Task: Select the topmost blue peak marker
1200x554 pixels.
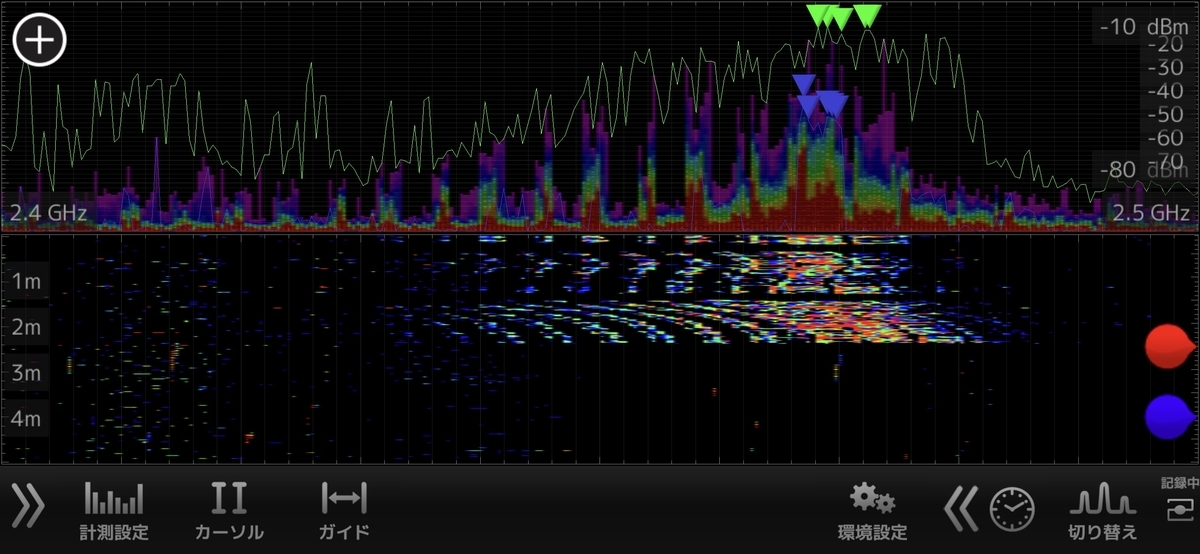Action: [804, 84]
